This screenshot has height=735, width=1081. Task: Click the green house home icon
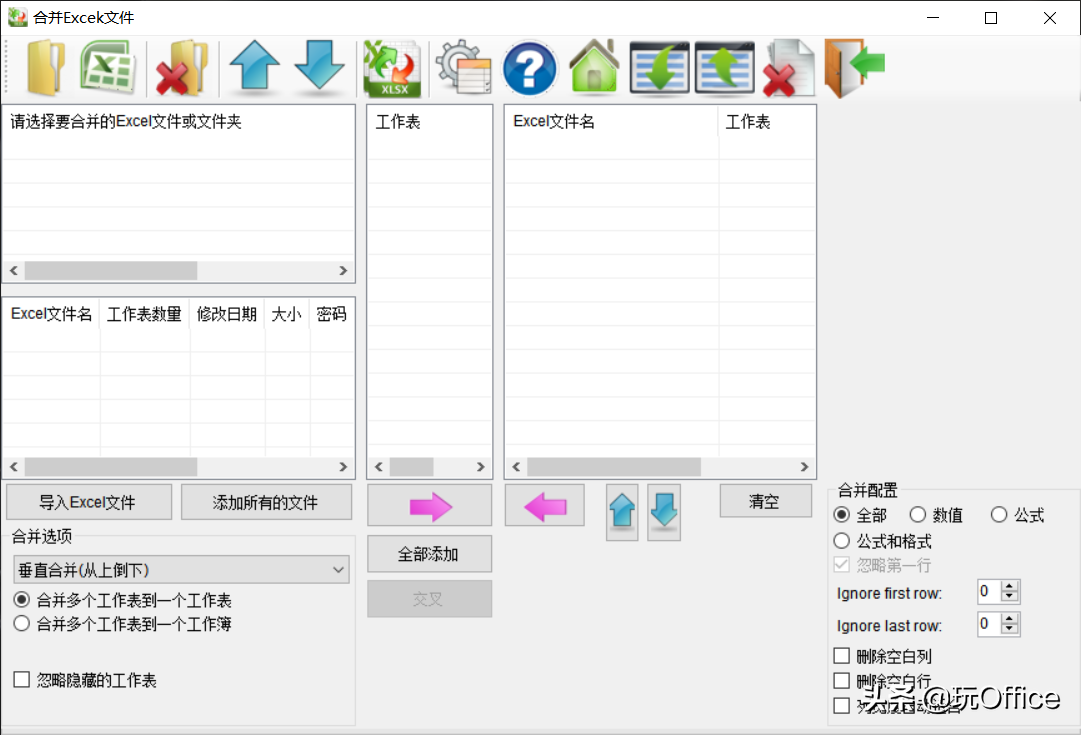click(594, 66)
